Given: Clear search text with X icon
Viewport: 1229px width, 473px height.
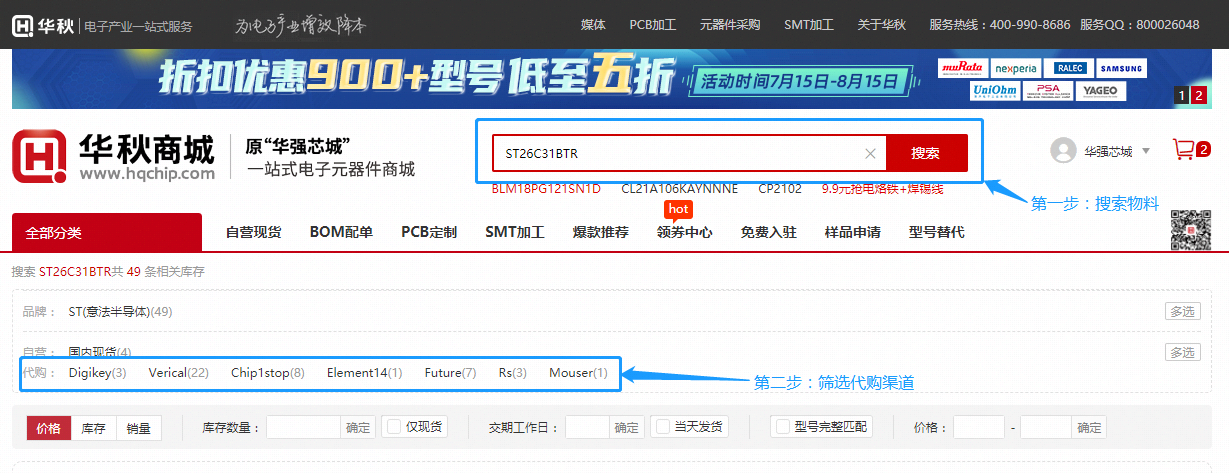Looking at the screenshot, I should click(870, 154).
